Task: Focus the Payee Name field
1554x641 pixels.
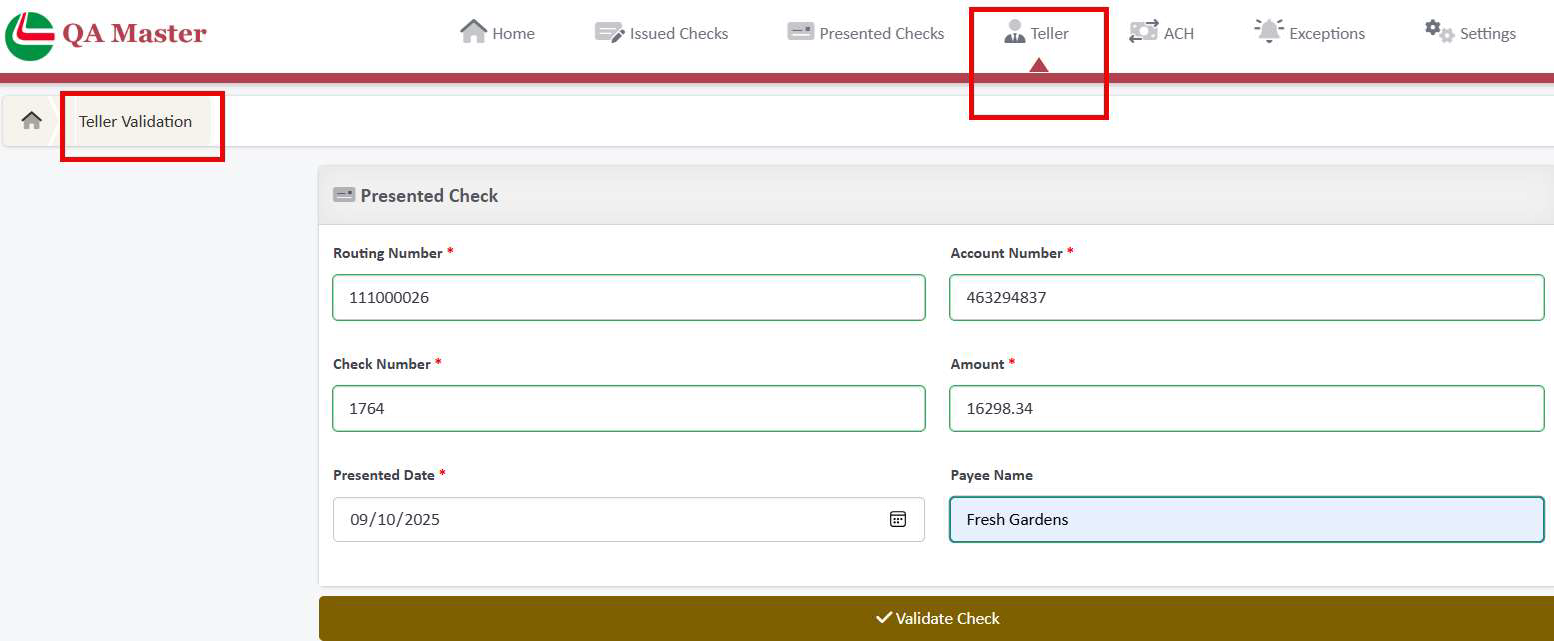Action: [x=1247, y=519]
